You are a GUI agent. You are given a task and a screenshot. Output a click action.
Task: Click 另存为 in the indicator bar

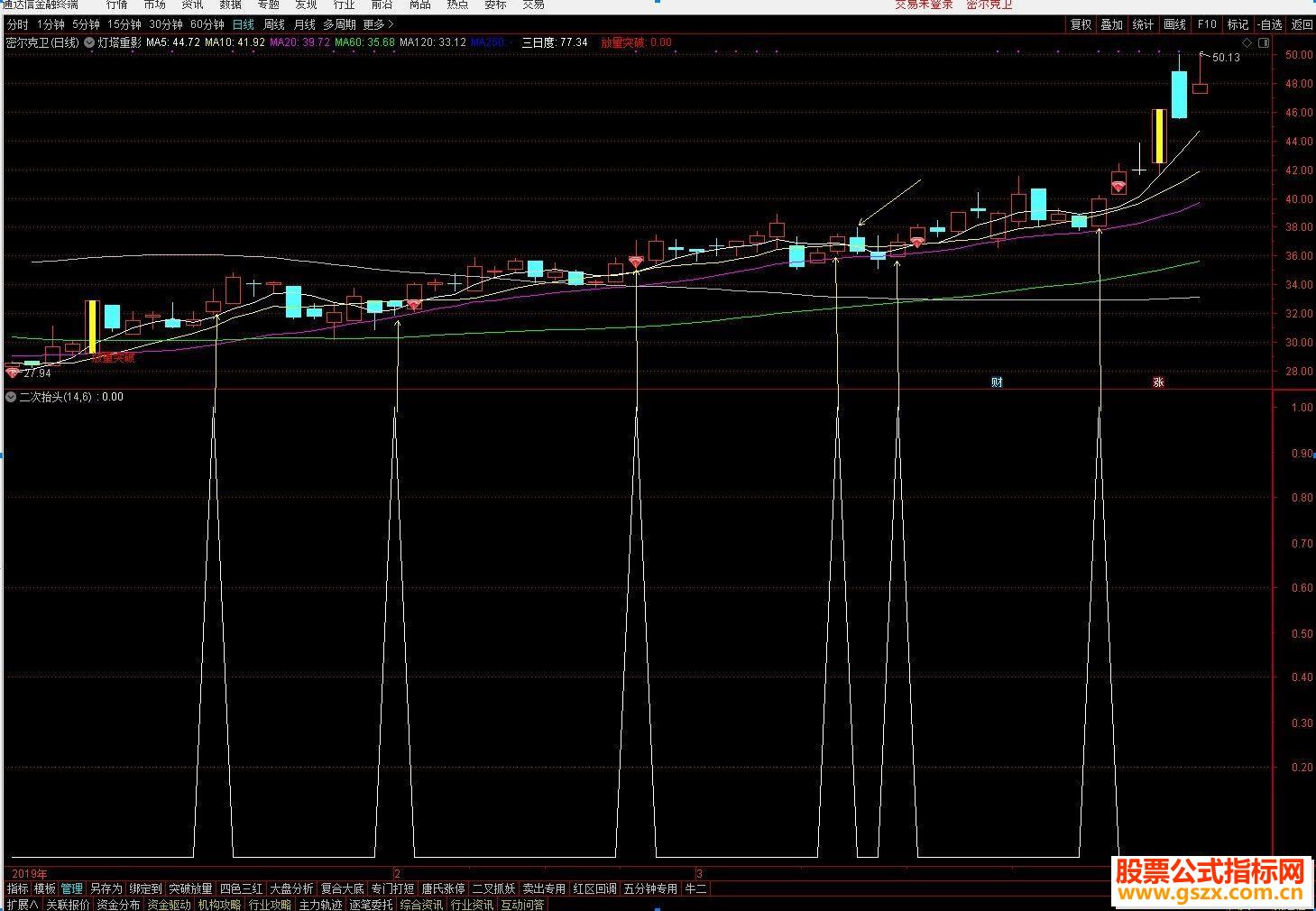coord(106,889)
